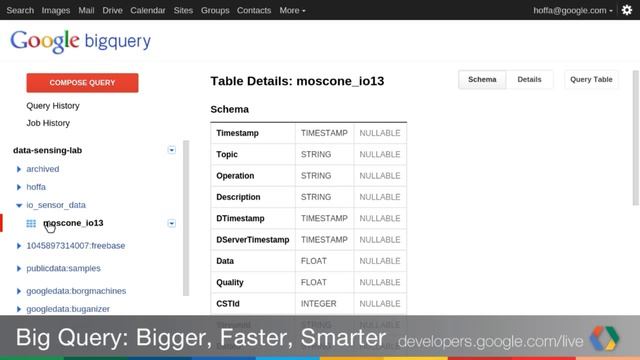This screenshot has width=640, height=360.
Task: Click the Quality field name
Action: point(230,282)
